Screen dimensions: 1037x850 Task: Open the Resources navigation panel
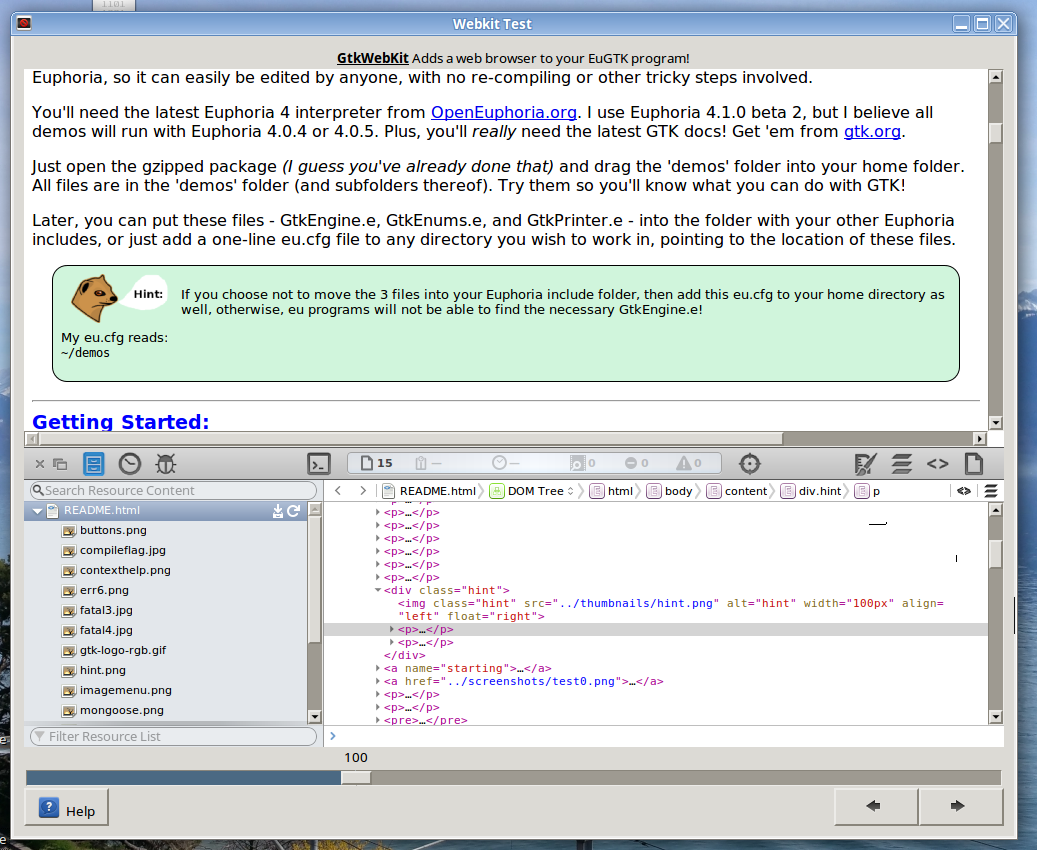click(x=93, y=463)
